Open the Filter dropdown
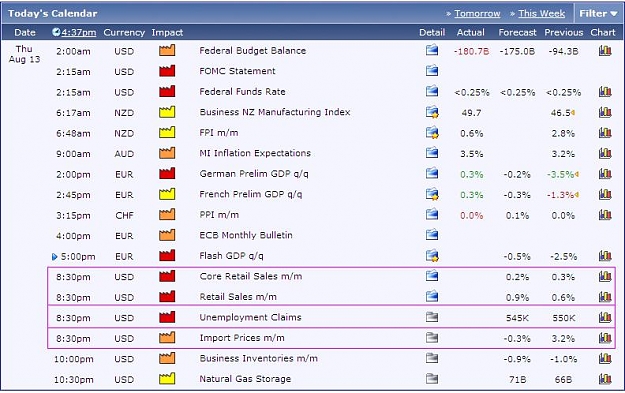Image resolution: width=625 pixels, height=393 pixels. pos(598,14)
